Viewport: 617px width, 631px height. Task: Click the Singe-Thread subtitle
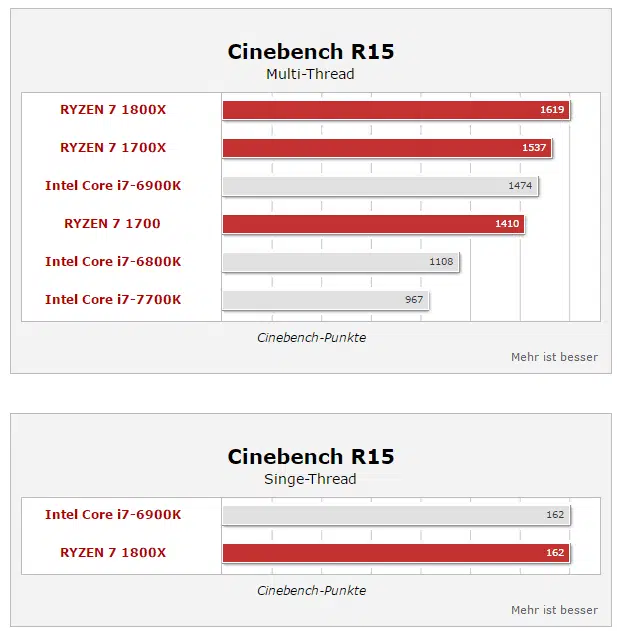click(x=310, y=479)
